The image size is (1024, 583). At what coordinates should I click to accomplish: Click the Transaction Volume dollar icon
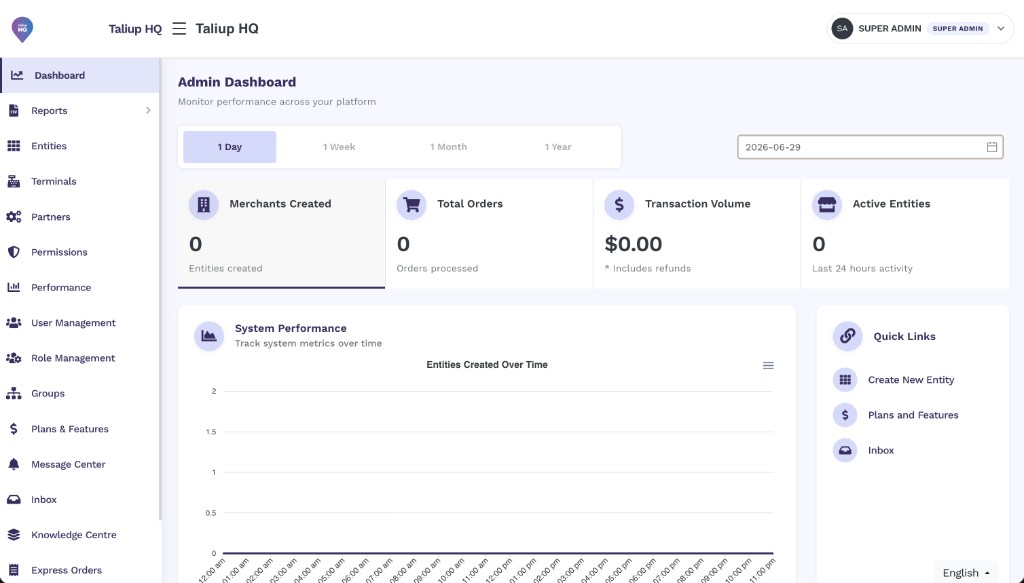coord(619,204)
